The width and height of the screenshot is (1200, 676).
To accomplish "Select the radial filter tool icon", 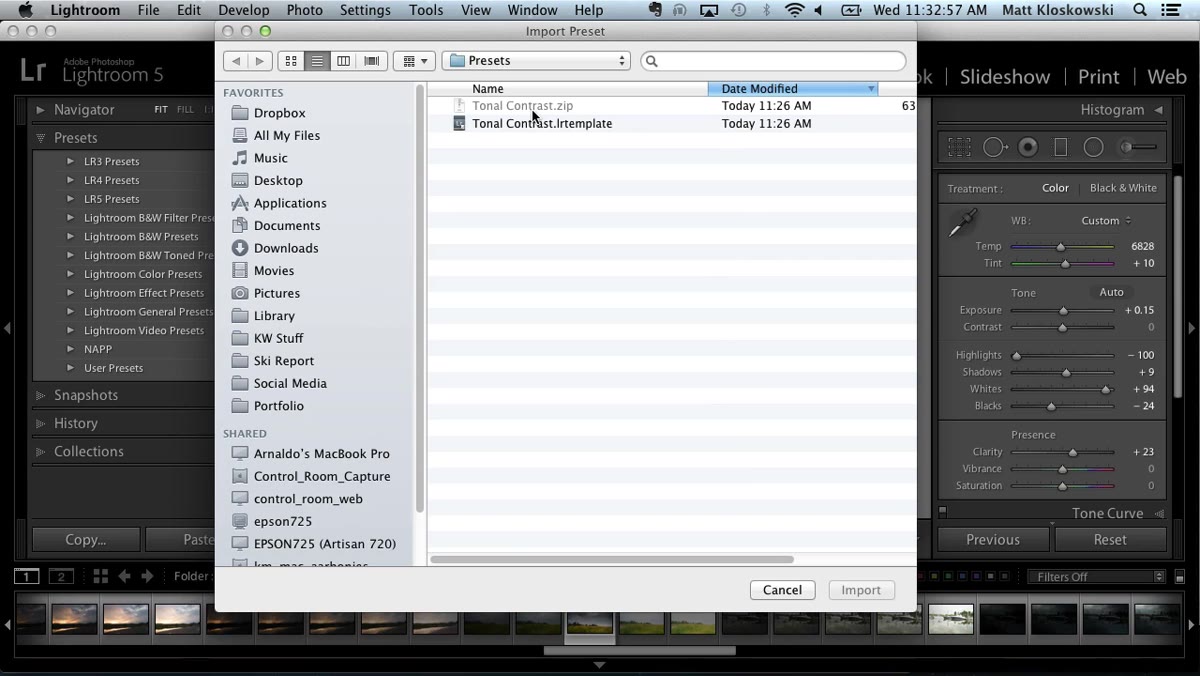I will coord(1094,147).
